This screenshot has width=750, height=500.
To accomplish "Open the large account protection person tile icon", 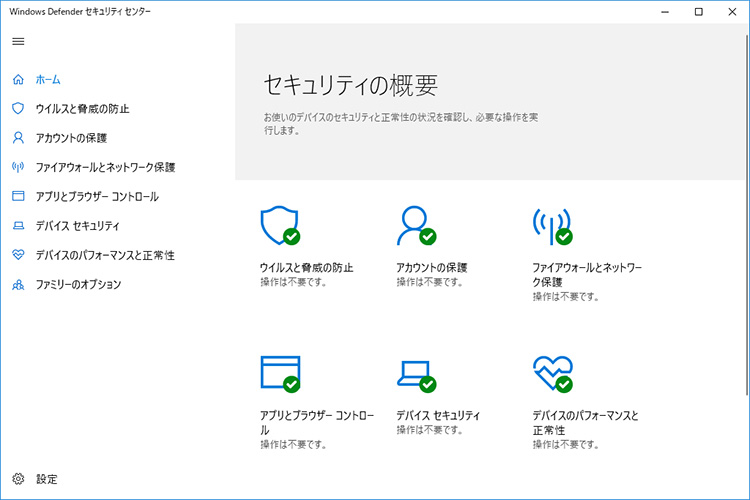I will [x=417, y=225].
